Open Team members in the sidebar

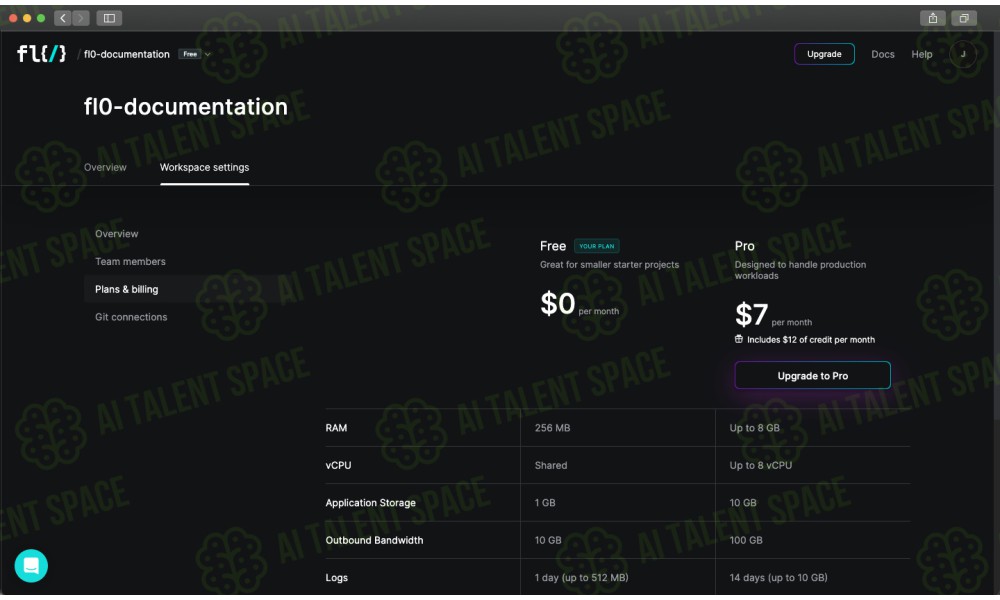[x=130, y=261]
